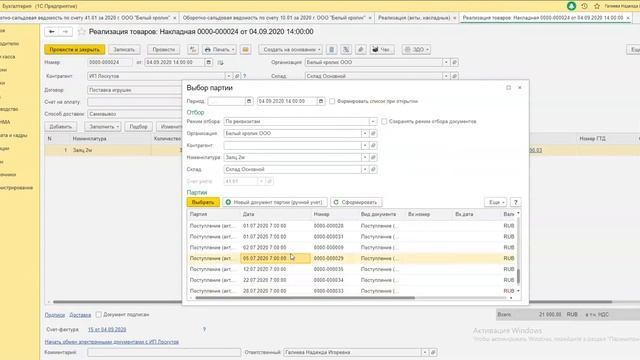Click the empty Контрагент field in batch dialog

(x=292, y=145)
